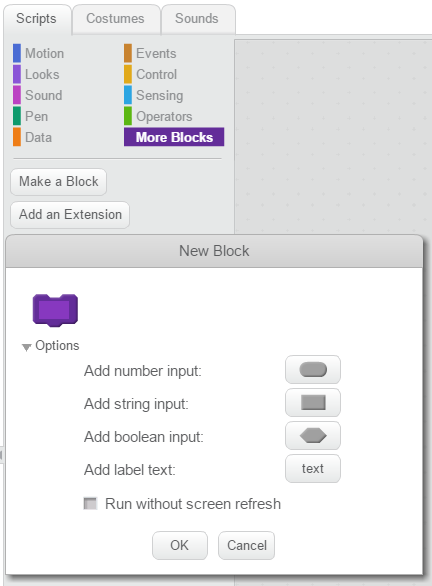The image size is (432, 586).
Task: Click the Add an Extension button
Action: coord(70,215)
